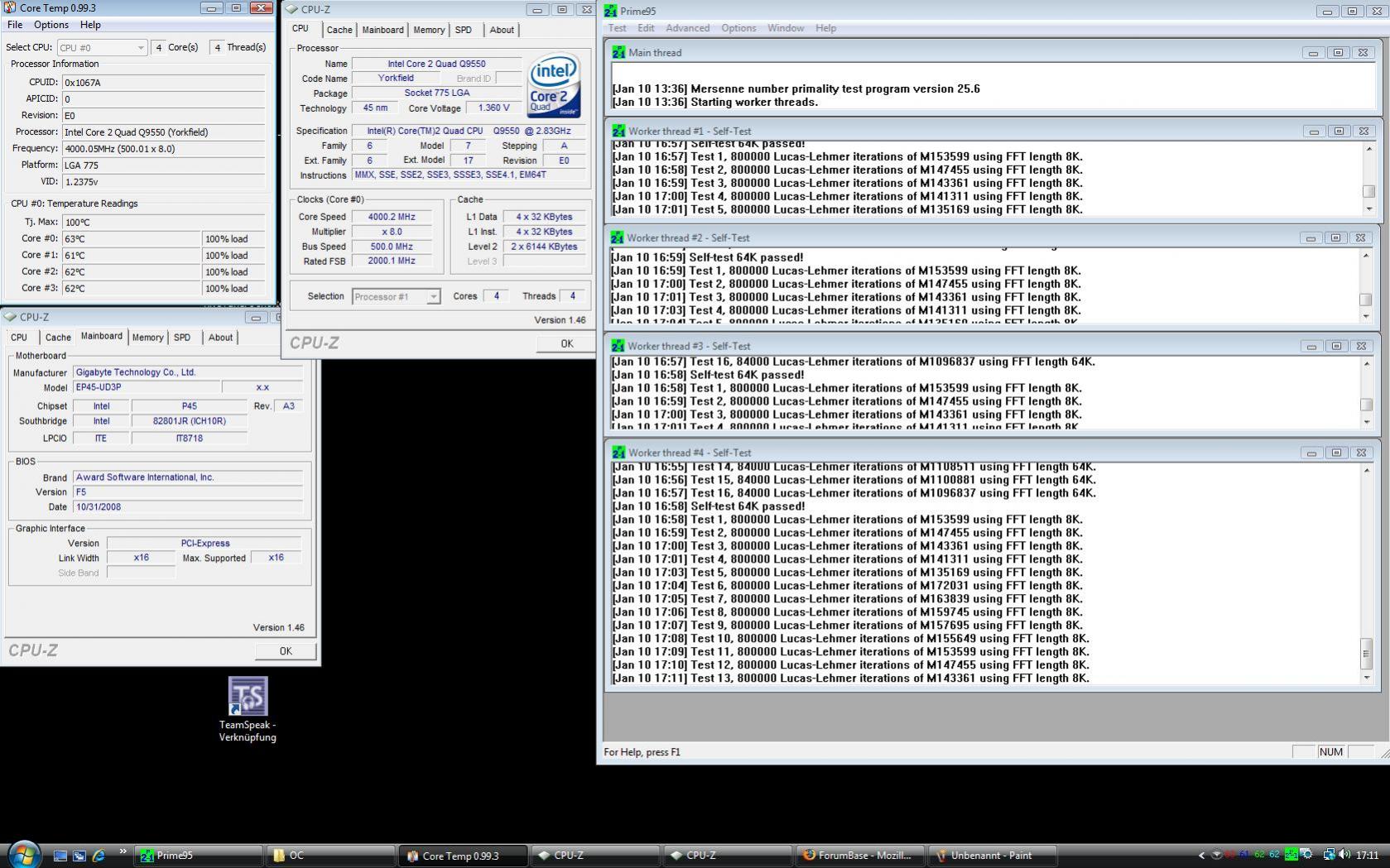1390x868 pixels.
Task: Switch to ForumBase Mozilla Firefox taskbar button
Action: point(860,856)
